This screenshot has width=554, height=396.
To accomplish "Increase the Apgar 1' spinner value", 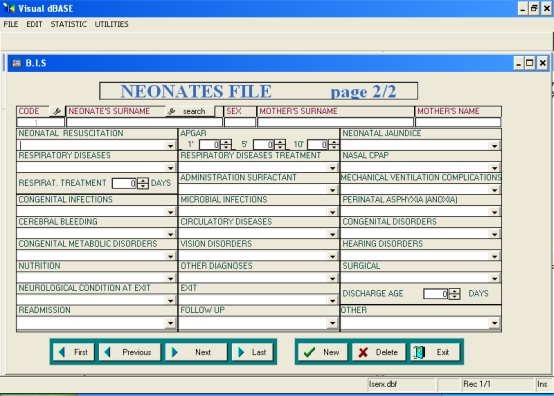I will pyautogui.click(x=226, y=142).
